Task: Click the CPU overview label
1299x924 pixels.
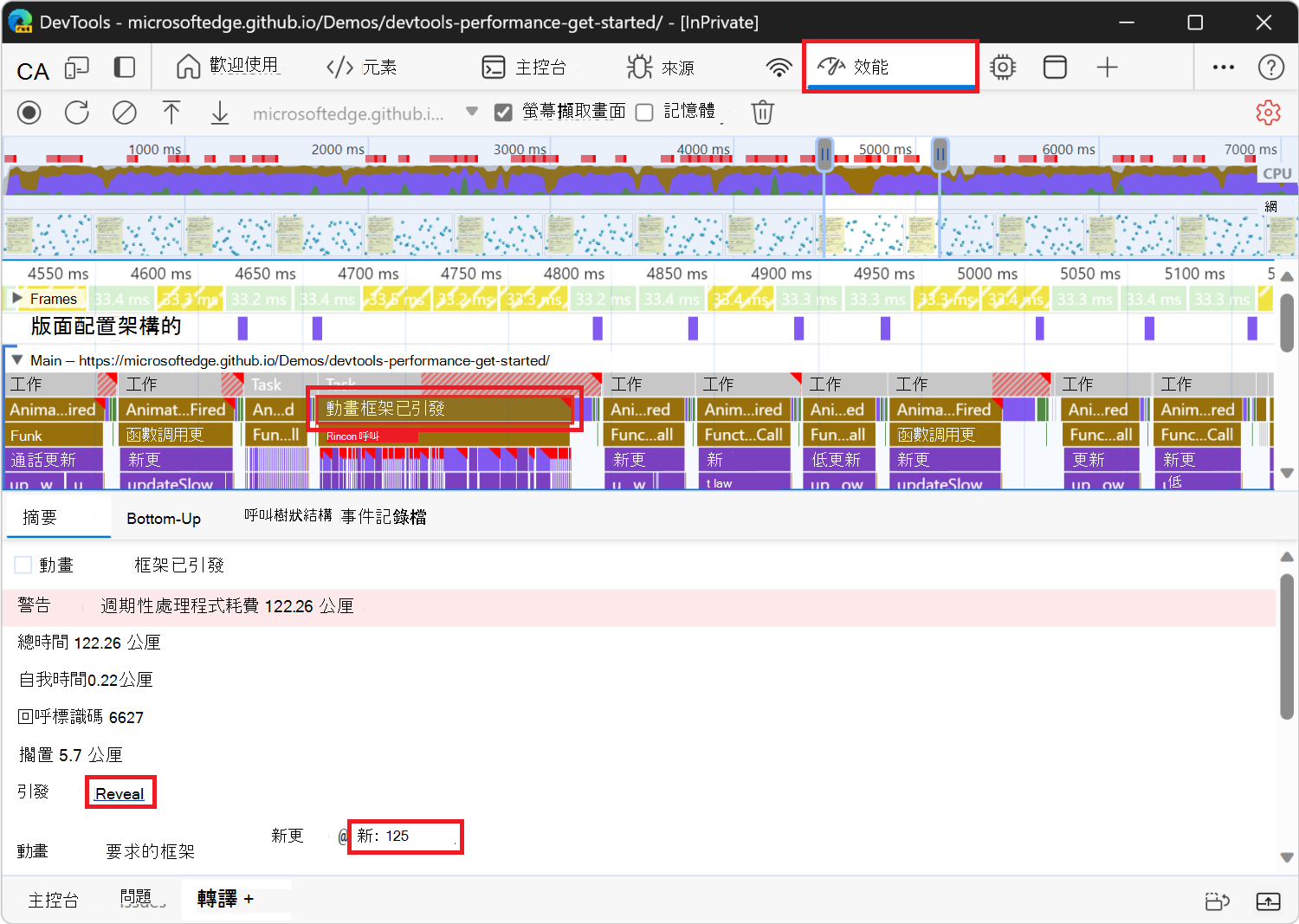Action: [x=1276, y=173]
